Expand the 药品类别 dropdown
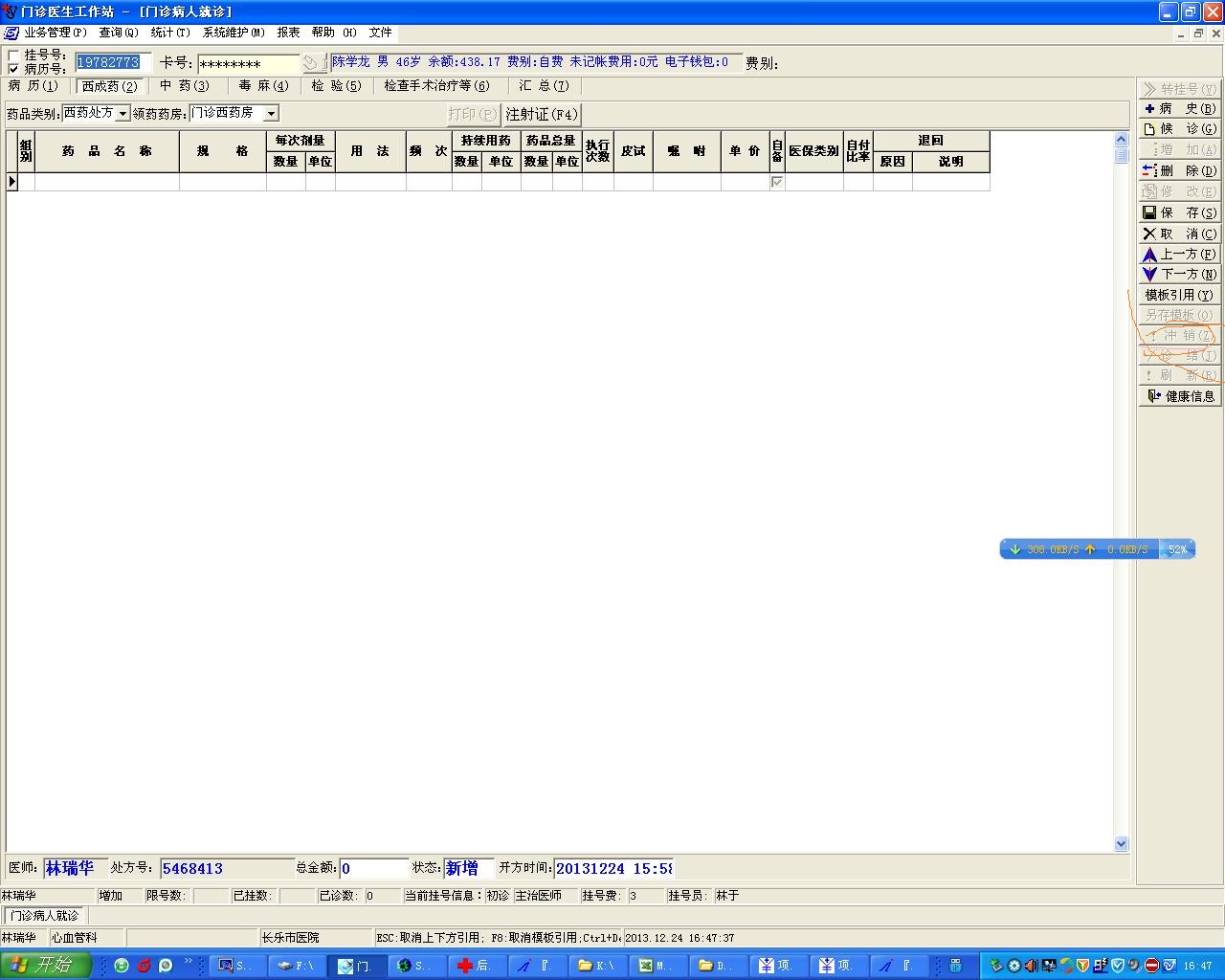1225x980 pixels. pos(122,114)
